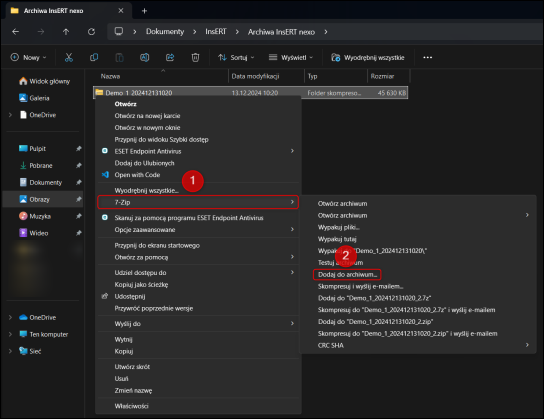
Task: Open the Sortuj dropdown
Action: pyautogui.click(x=236, y=58)
